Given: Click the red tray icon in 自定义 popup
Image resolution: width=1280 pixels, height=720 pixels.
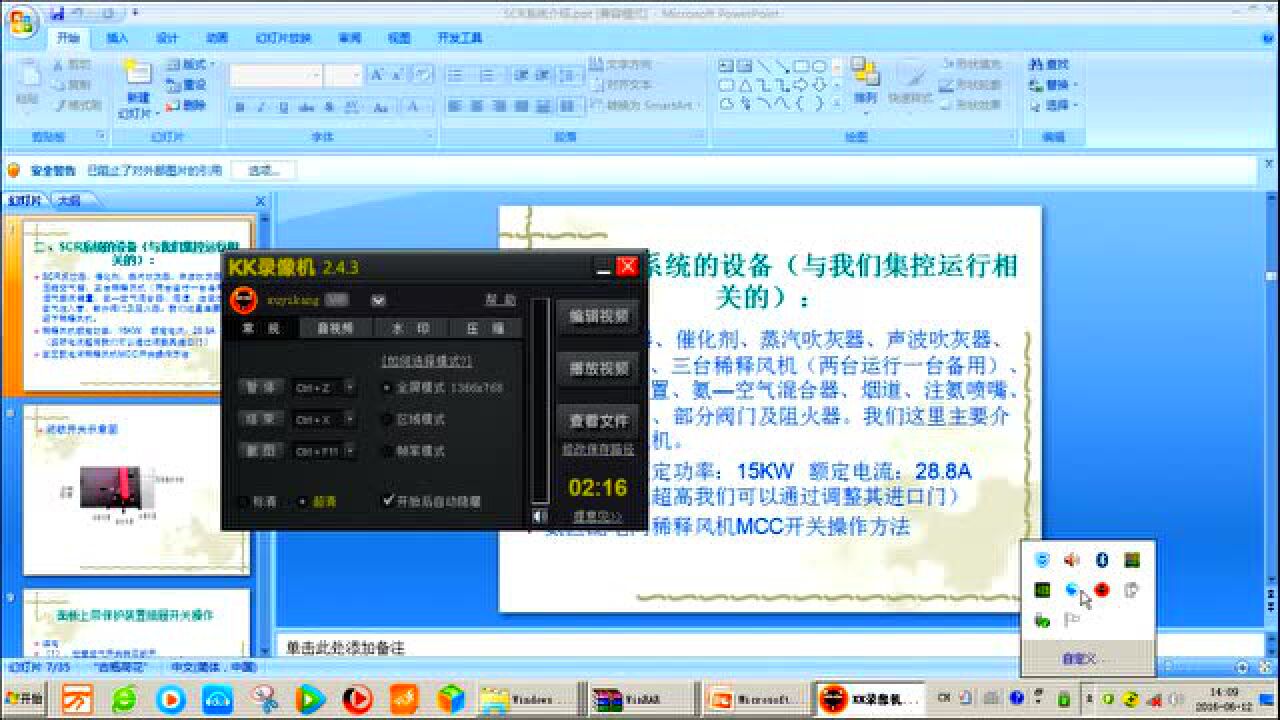Looking at the screenshot, I should pyautogui.click(x=1100, y=590).
